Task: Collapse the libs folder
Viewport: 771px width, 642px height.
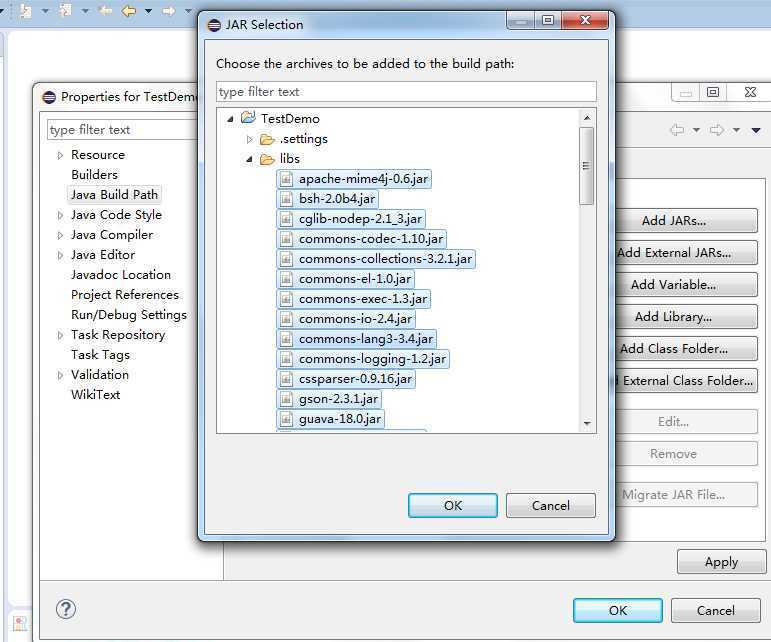Action: tap(249, 160)
